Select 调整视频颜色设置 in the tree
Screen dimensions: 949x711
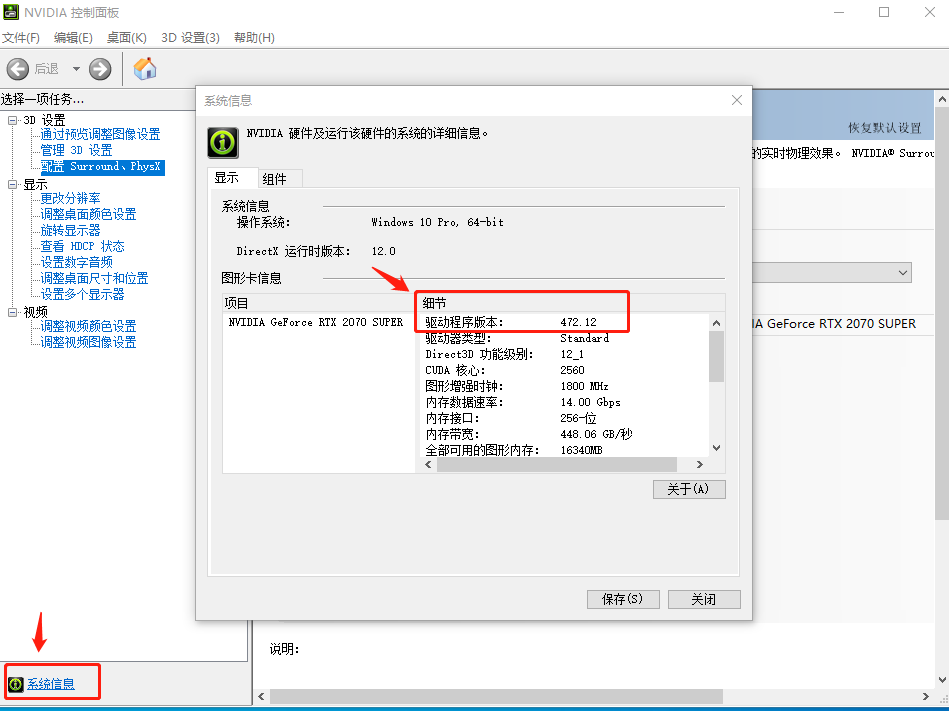point(88,326)
